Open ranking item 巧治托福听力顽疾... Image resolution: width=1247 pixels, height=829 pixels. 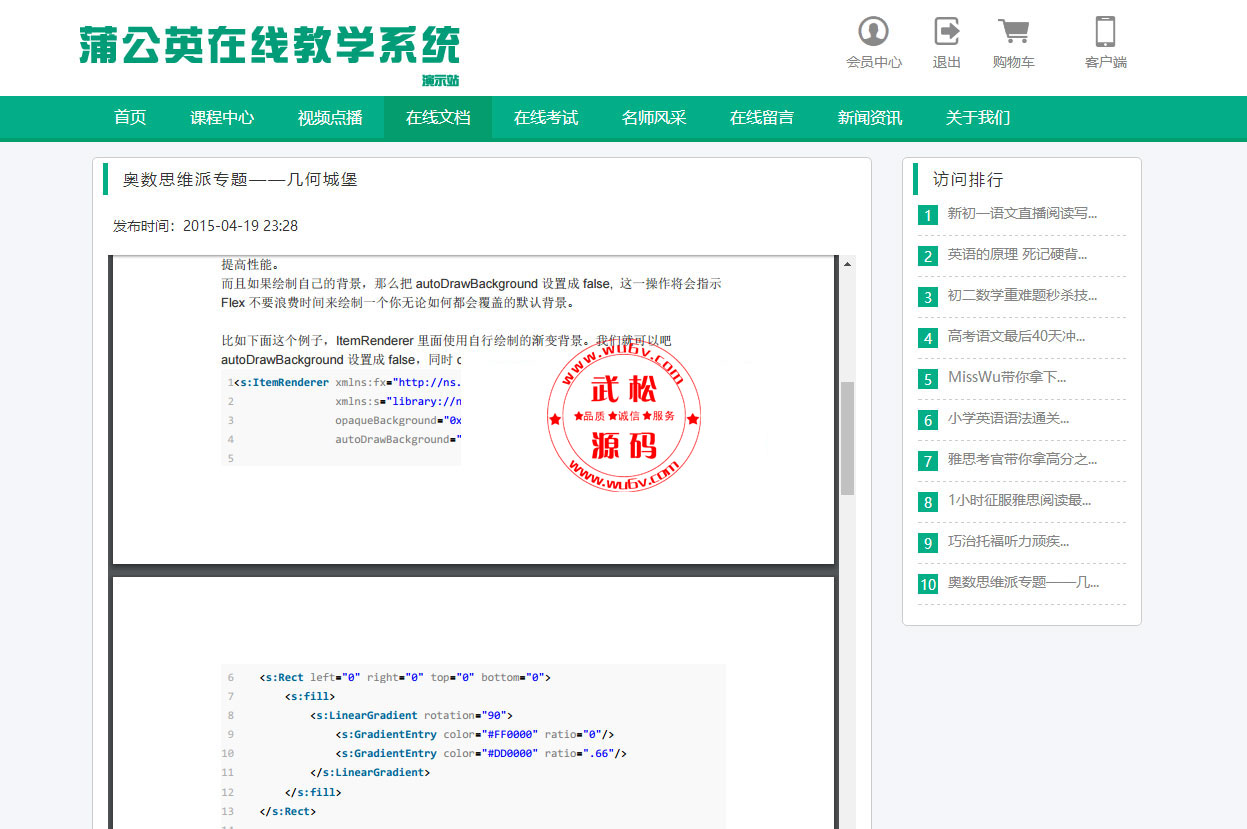tap(1008, 541)
